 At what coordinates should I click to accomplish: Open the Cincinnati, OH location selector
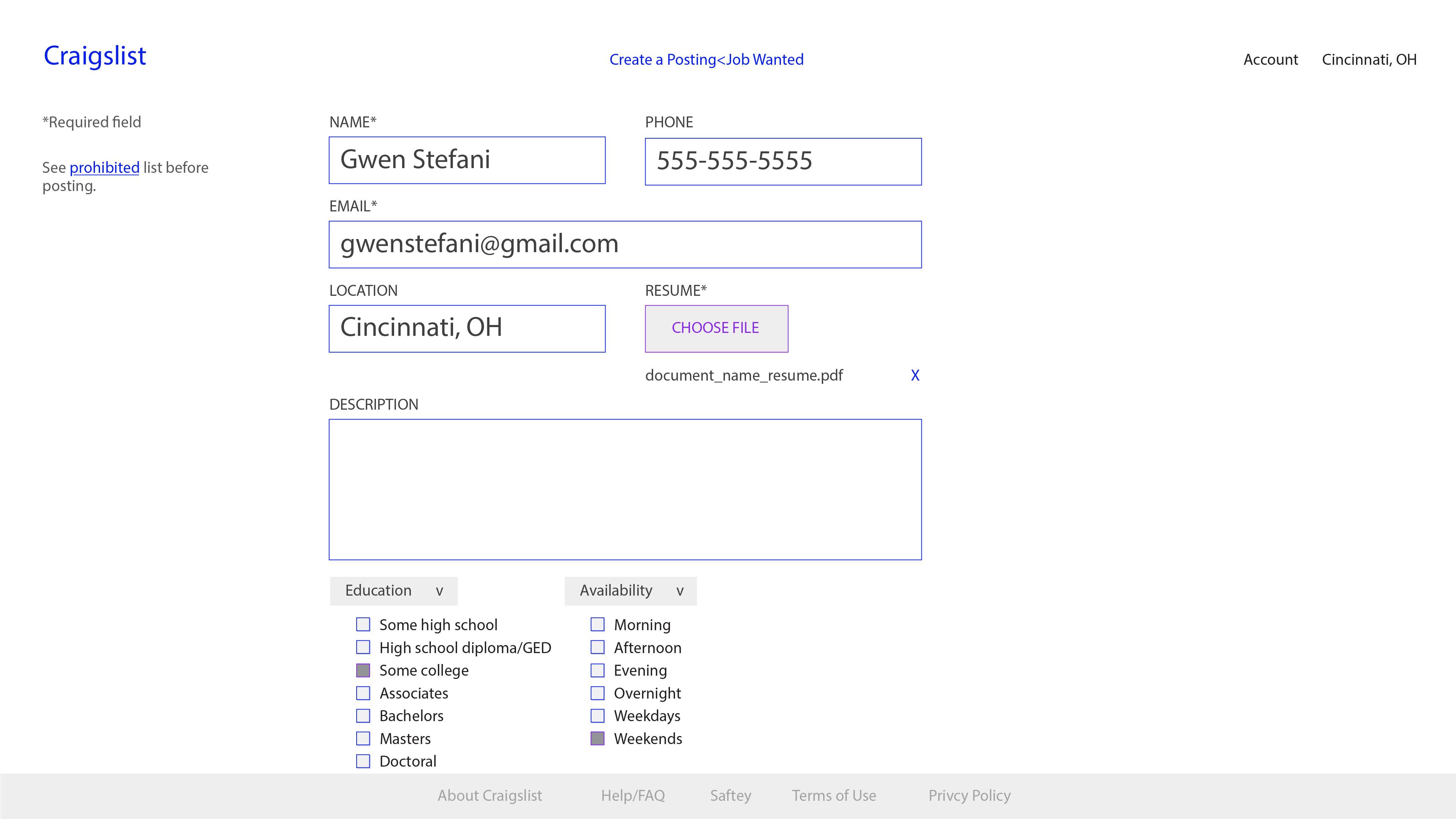1368,59
